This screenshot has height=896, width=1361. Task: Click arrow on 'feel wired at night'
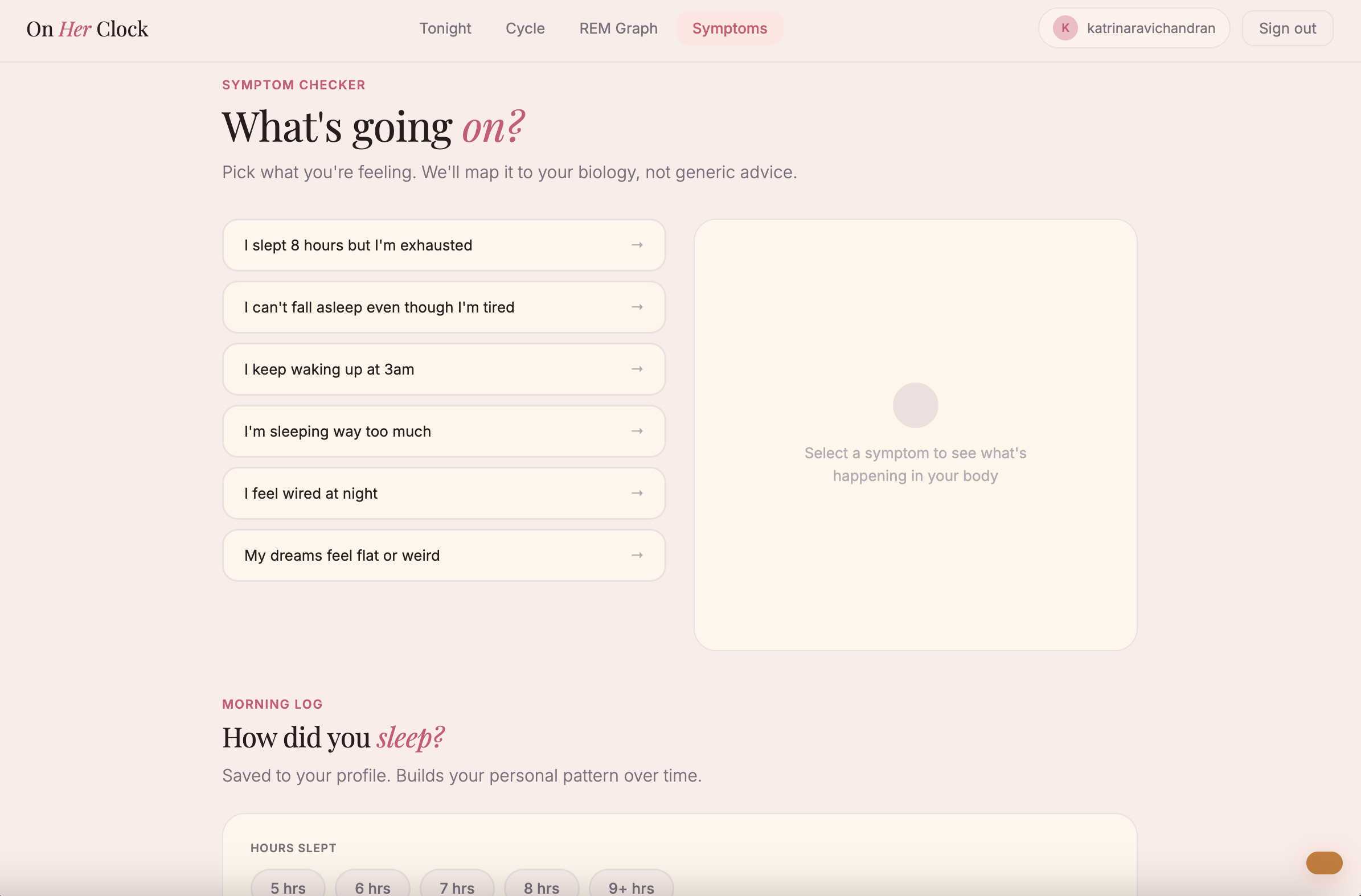tap(637, 494)
